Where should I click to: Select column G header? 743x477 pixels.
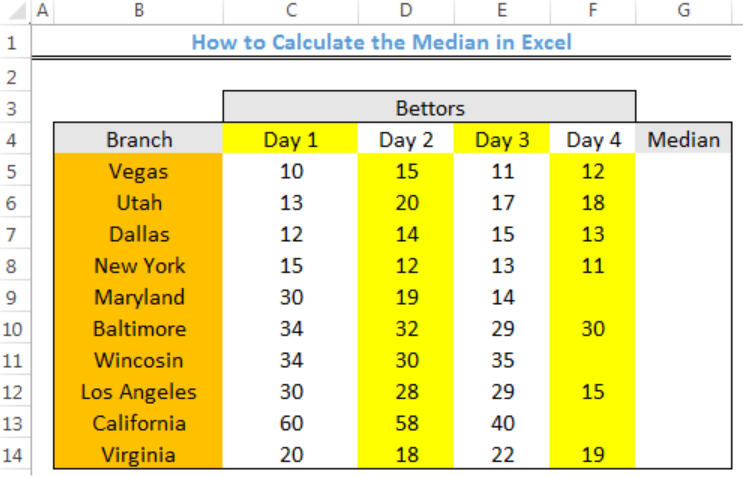coord(683,10)
